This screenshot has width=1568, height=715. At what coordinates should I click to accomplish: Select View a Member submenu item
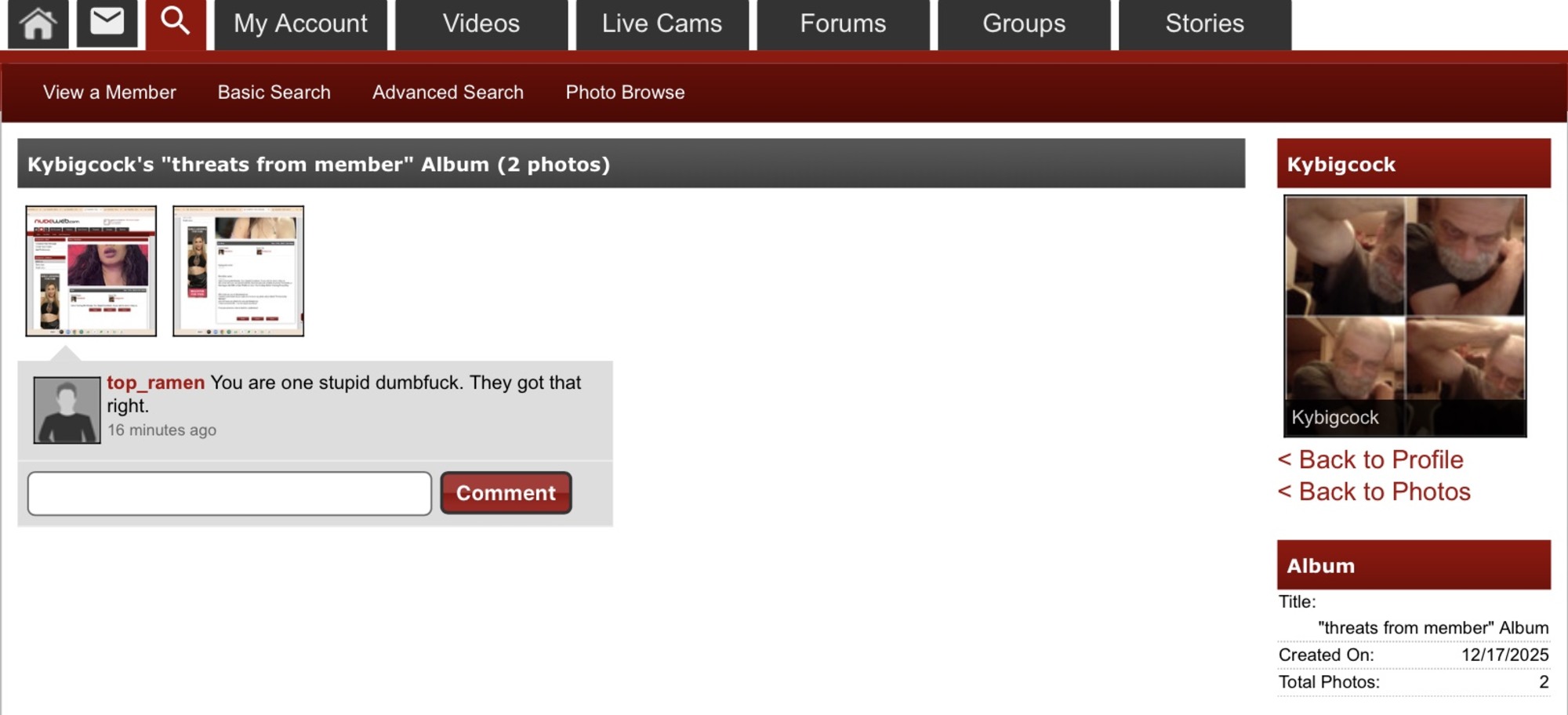pyautogui.click(x=109, y=93)
